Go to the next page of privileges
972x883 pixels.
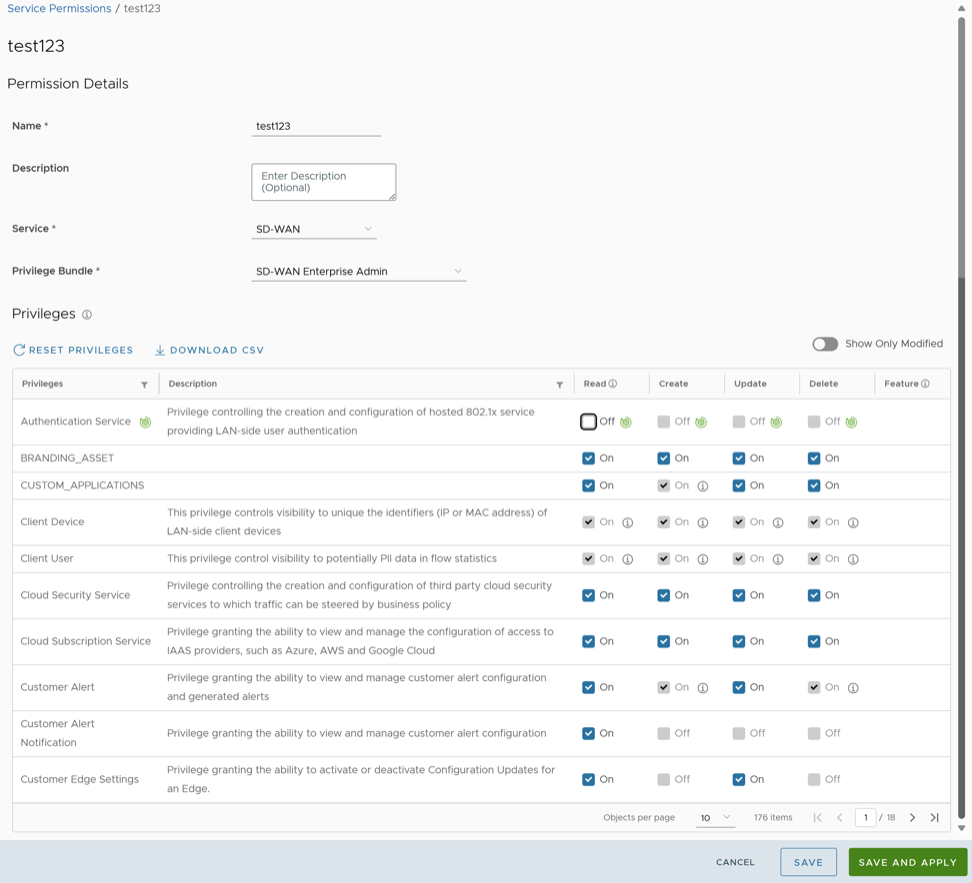click(x=912, y=817)
